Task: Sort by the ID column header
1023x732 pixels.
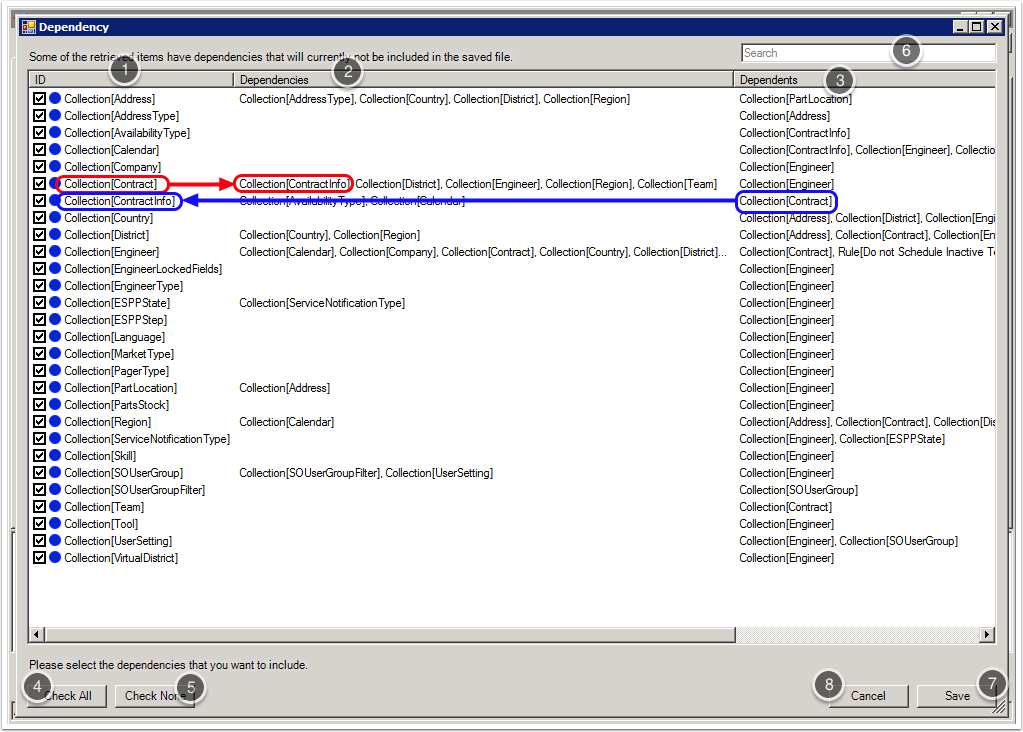Action: (130, 79)
